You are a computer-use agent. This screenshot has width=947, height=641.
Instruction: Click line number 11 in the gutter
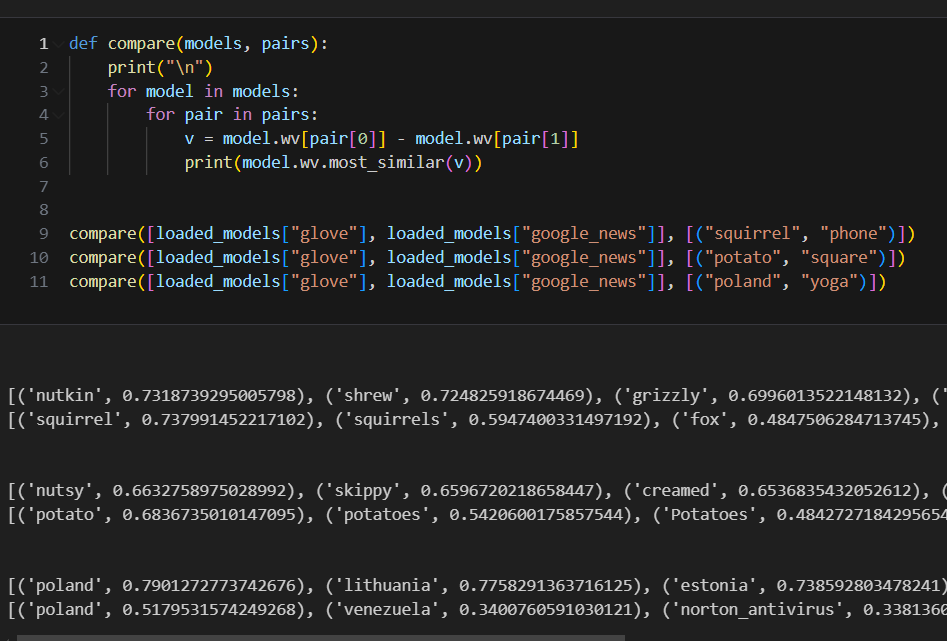tap(41, 282)
